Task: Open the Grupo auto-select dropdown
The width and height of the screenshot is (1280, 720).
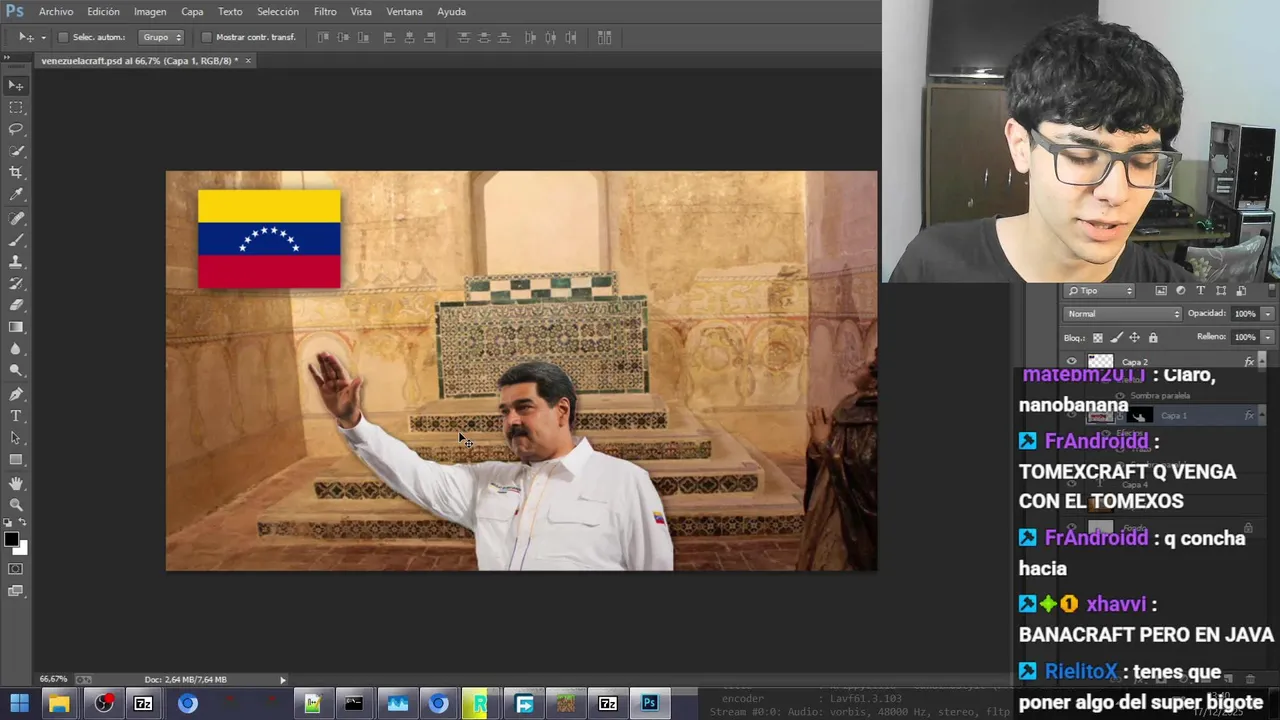Action: (x=162, y=37)
